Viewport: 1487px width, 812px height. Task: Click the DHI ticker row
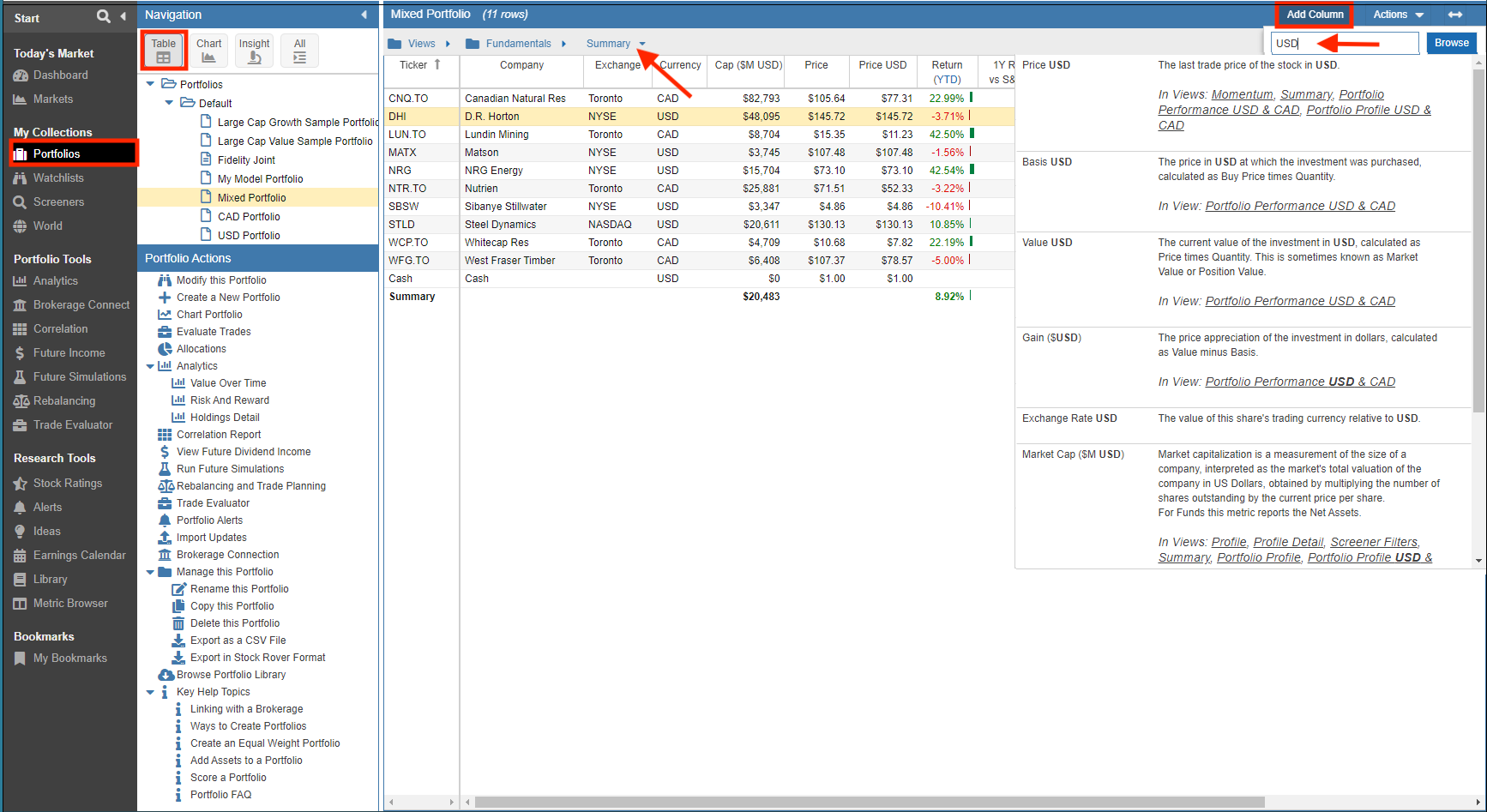click(x=699, y=117)
